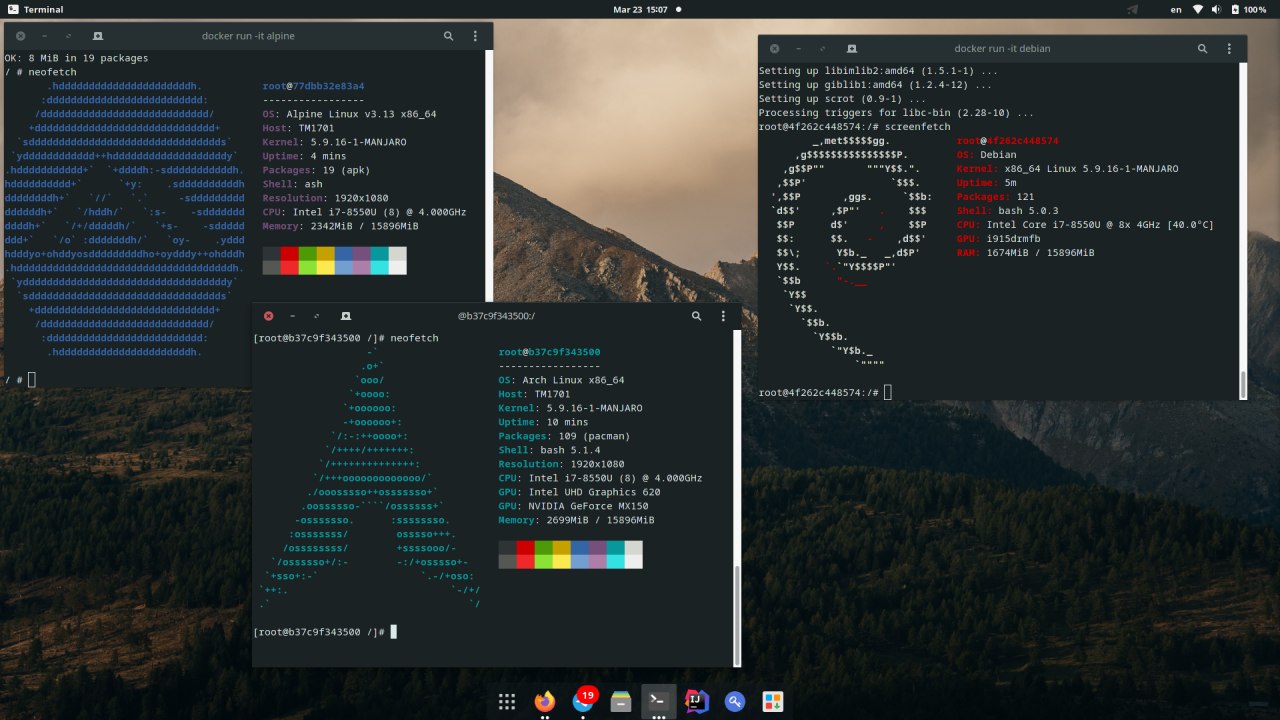Launch IntelliJ IDEA from the dock
The width and height of the screenshot is (1280, 720).
click(697, 702)
